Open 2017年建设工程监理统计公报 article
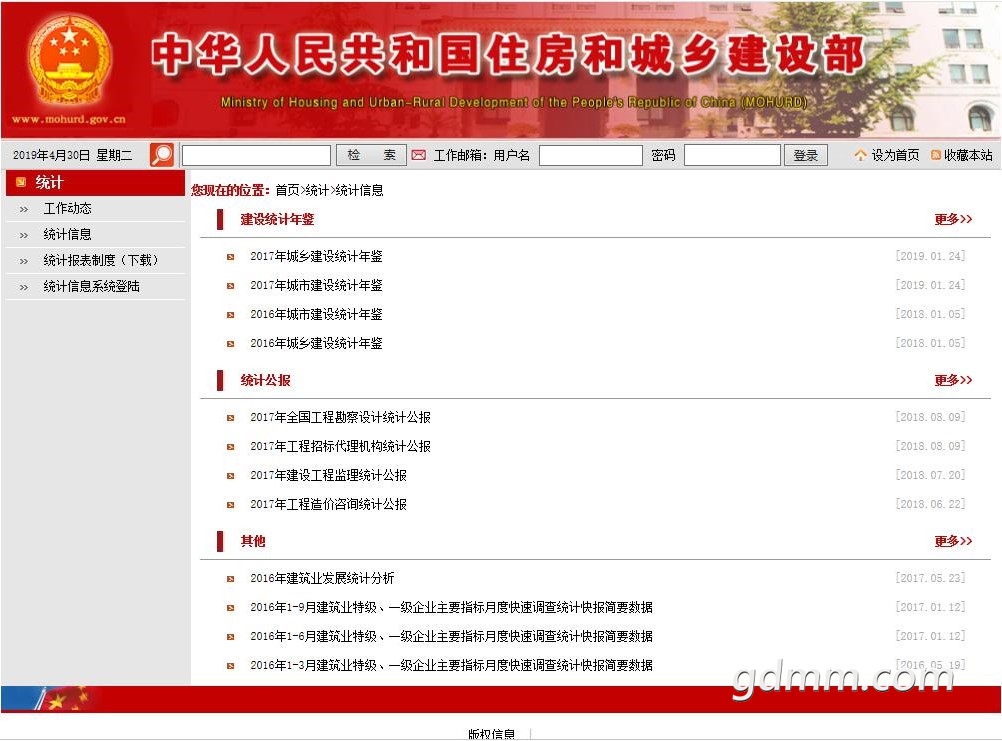 (328, 475)
